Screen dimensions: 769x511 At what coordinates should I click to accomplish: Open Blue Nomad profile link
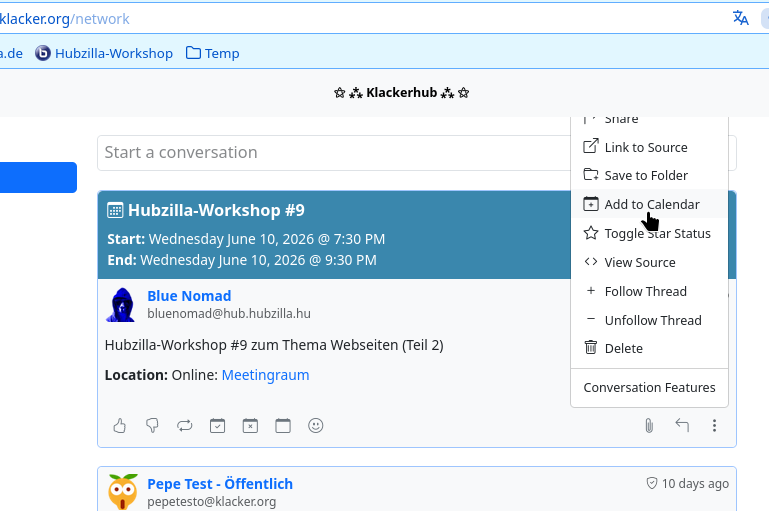[x=189, y=296]
